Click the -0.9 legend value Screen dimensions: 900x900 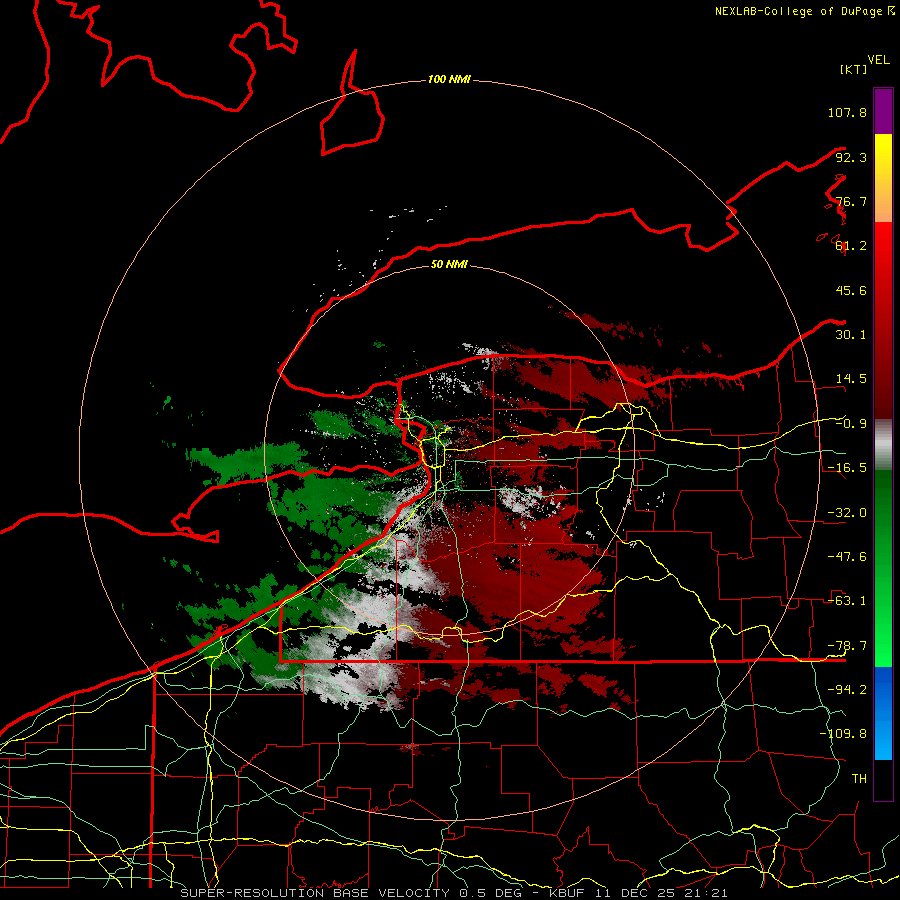click(x=851, y=424)
